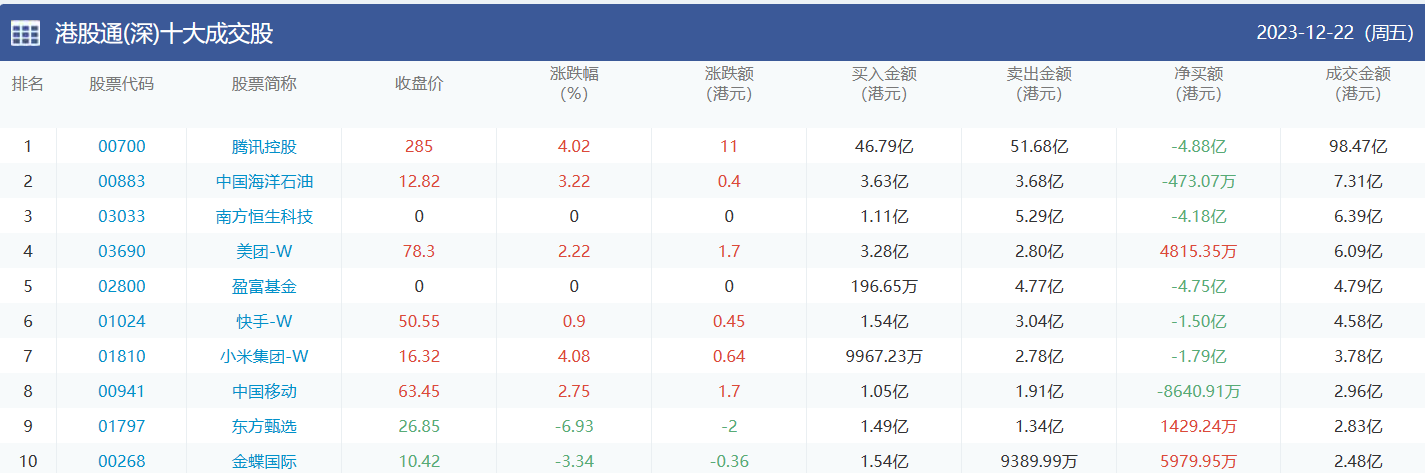This screenshot has height=473, width=1425.
Task: Click the table grid icon in header
Action: tap(26, 33)
